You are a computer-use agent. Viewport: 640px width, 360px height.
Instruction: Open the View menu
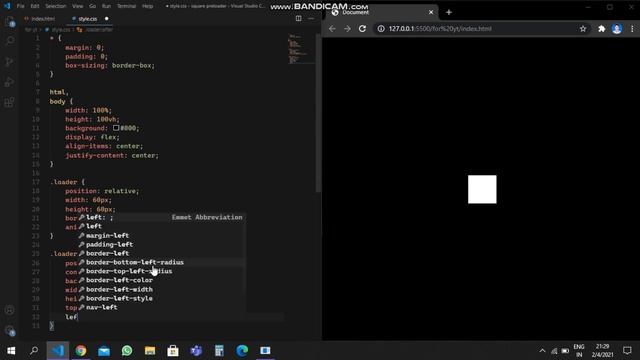78,6
